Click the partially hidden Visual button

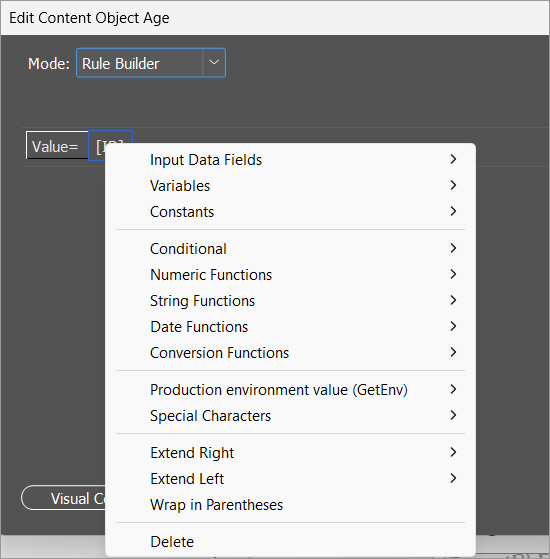(x=63, y=498)
